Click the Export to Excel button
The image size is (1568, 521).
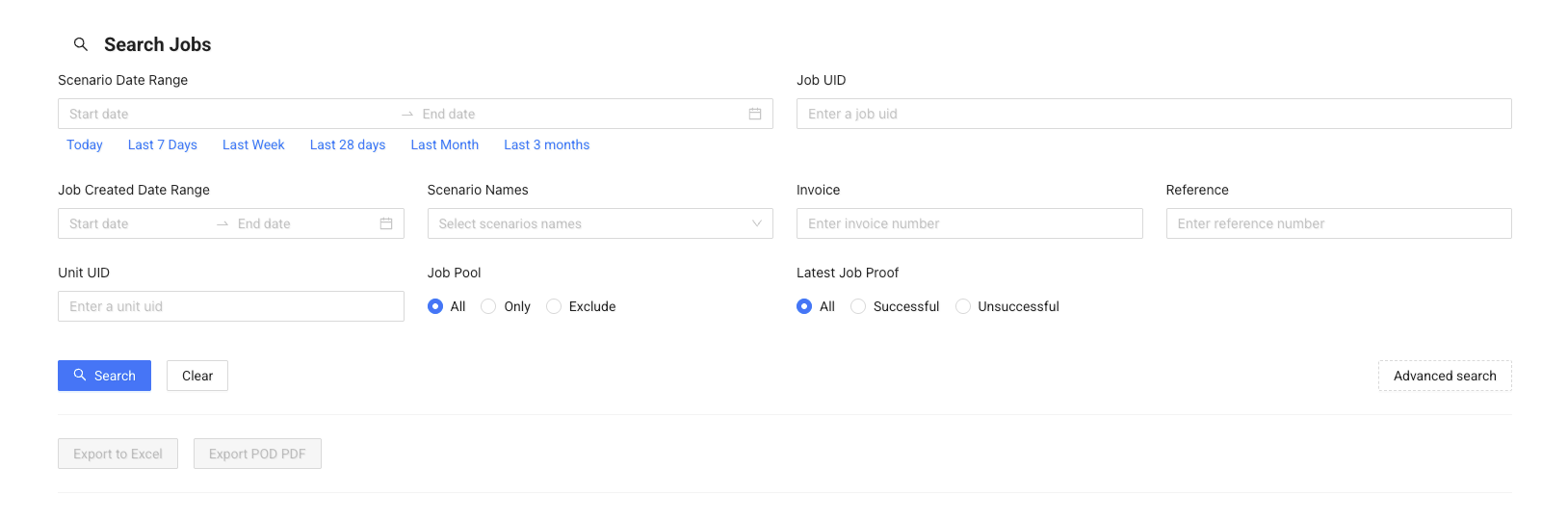pos(118,454)
